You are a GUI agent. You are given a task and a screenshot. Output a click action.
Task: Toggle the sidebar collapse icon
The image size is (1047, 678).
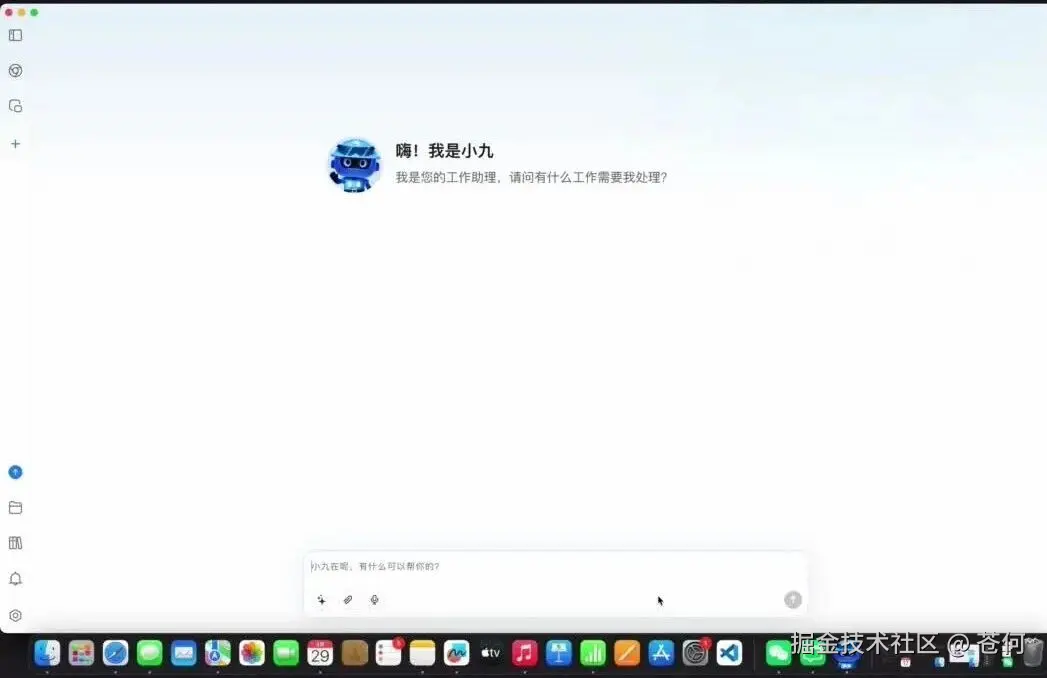[15, 35]
